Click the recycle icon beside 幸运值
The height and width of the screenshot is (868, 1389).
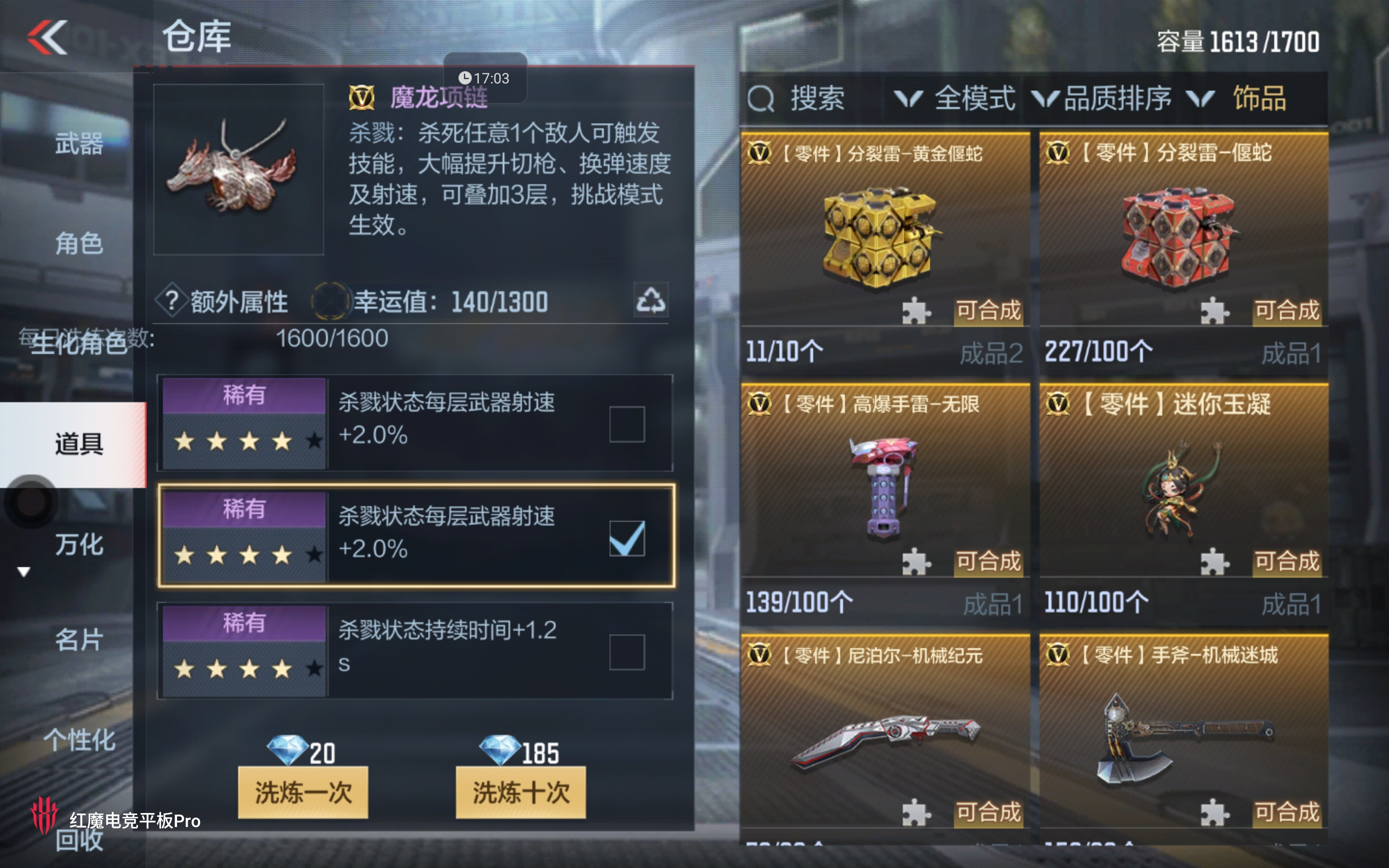[651, 299]
